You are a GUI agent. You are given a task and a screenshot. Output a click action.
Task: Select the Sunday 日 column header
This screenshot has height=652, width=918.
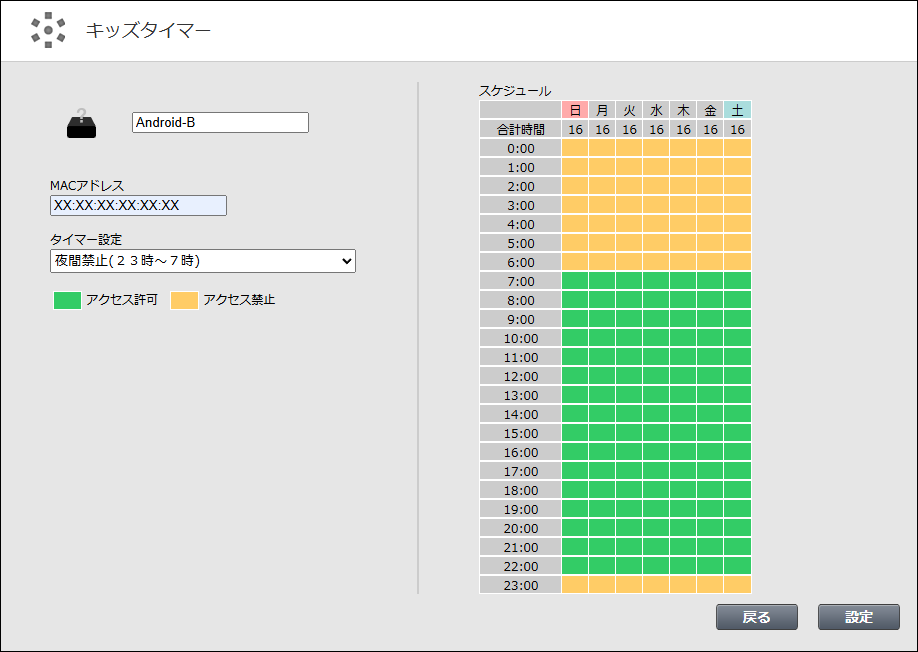[575, 110]
